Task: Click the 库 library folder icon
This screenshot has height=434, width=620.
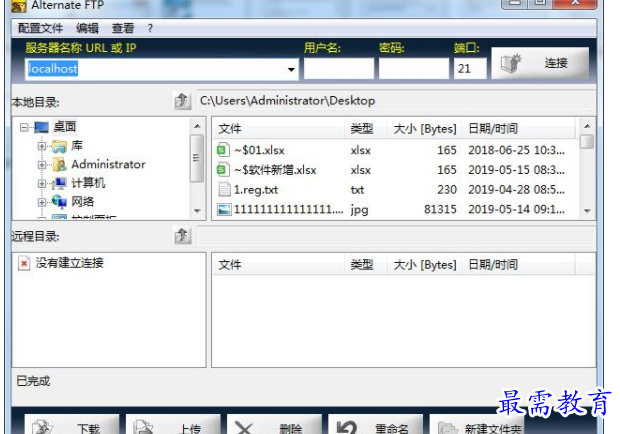Action: (x=59, y=146)
